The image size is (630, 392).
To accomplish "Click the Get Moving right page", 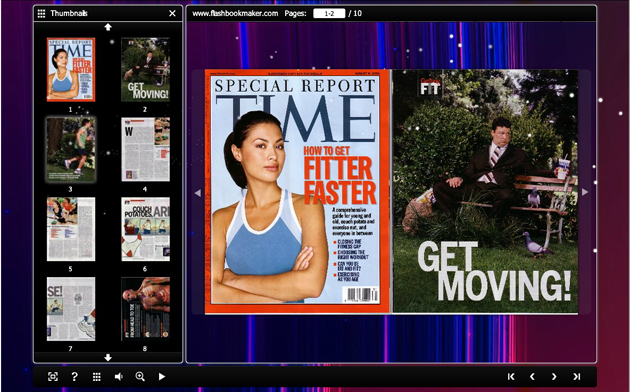I will point(485,191).
